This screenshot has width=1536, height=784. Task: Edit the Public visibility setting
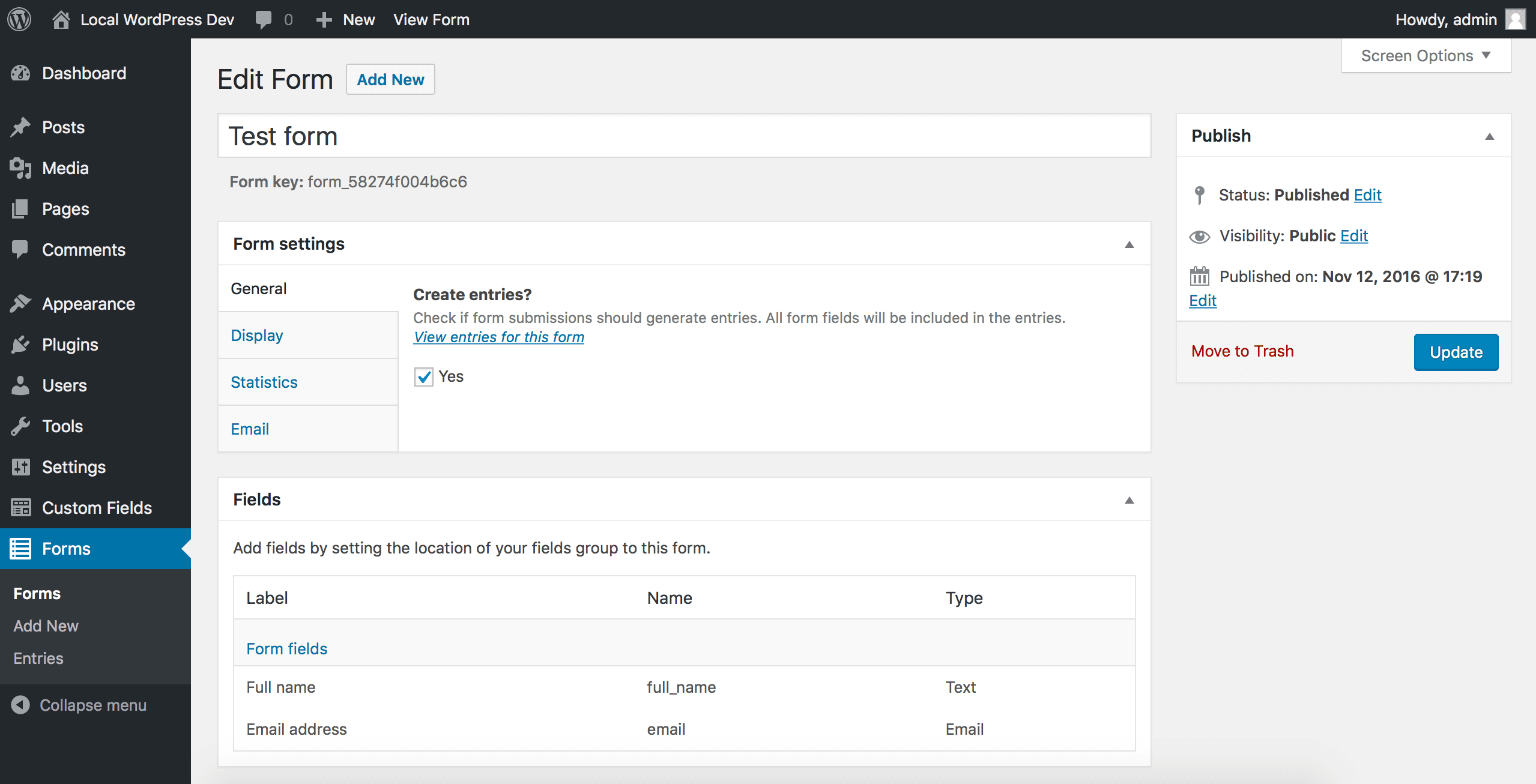click(1354, 236)
